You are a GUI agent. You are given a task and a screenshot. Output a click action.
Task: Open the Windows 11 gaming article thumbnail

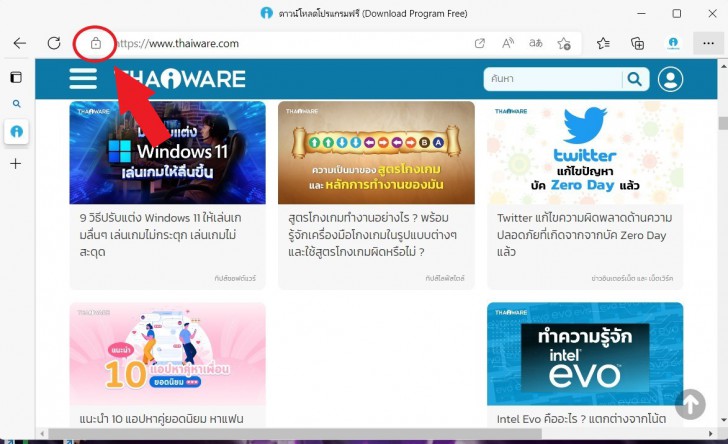point(168,153)
